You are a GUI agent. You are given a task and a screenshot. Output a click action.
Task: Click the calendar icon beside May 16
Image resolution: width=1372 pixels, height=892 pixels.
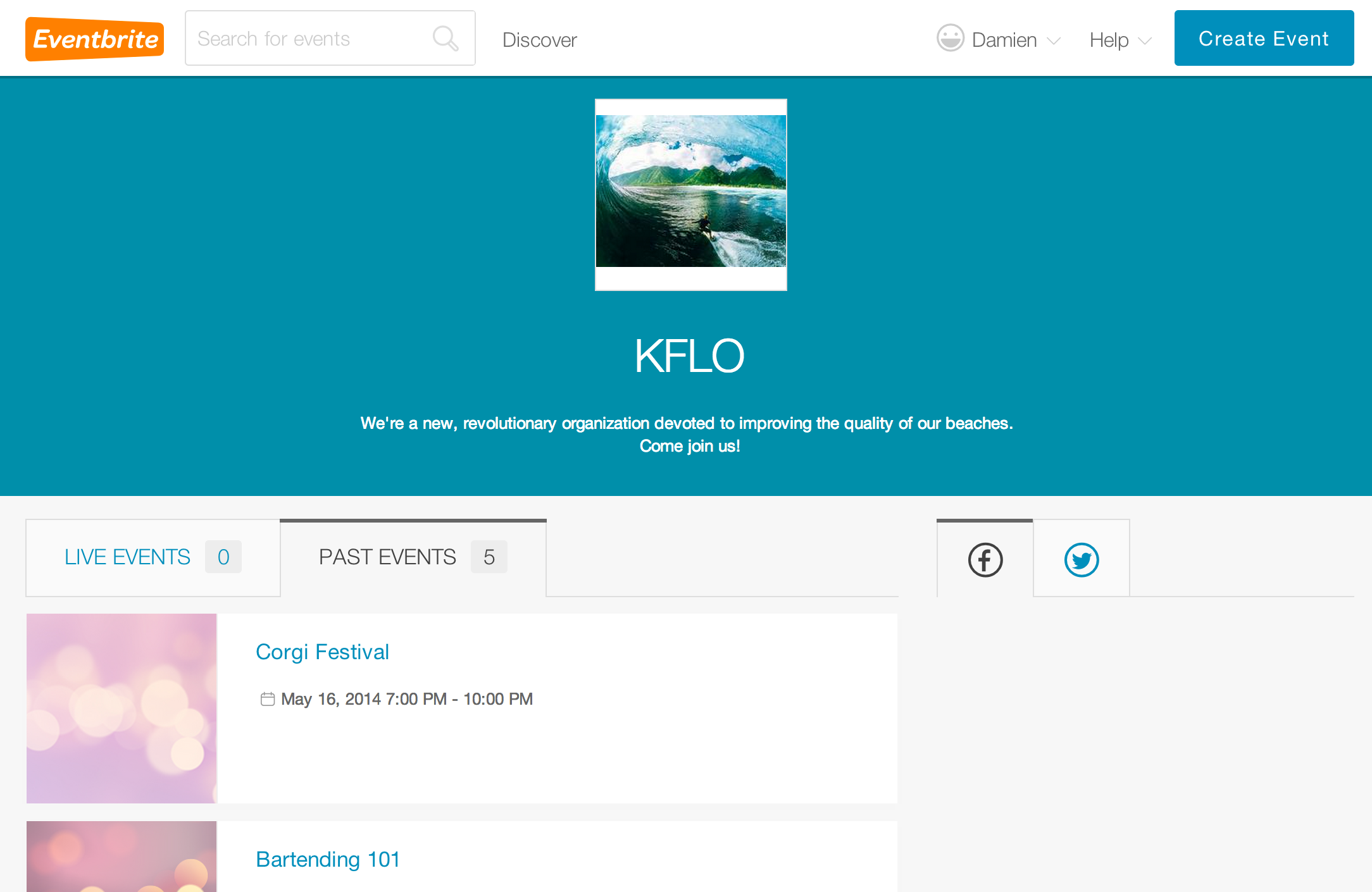click(268, 699)
